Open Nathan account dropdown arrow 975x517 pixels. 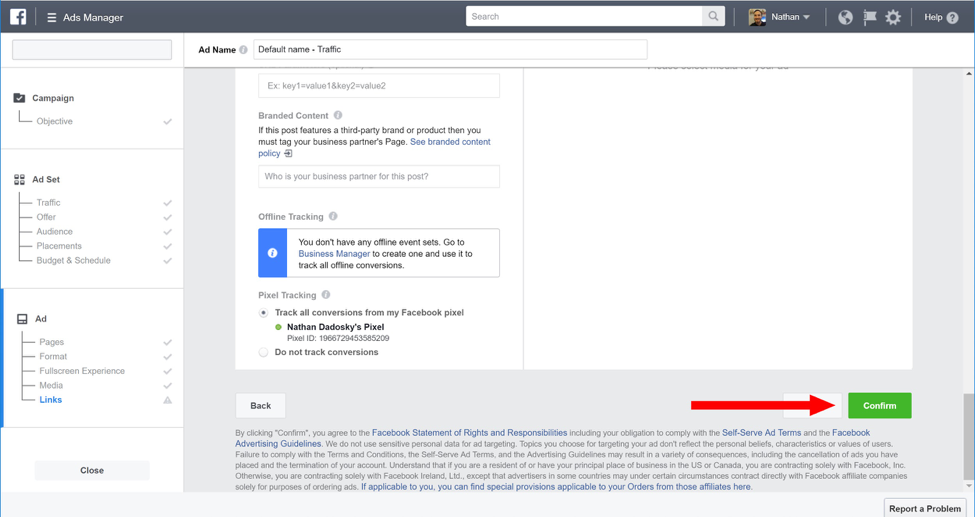click(806, 17)
